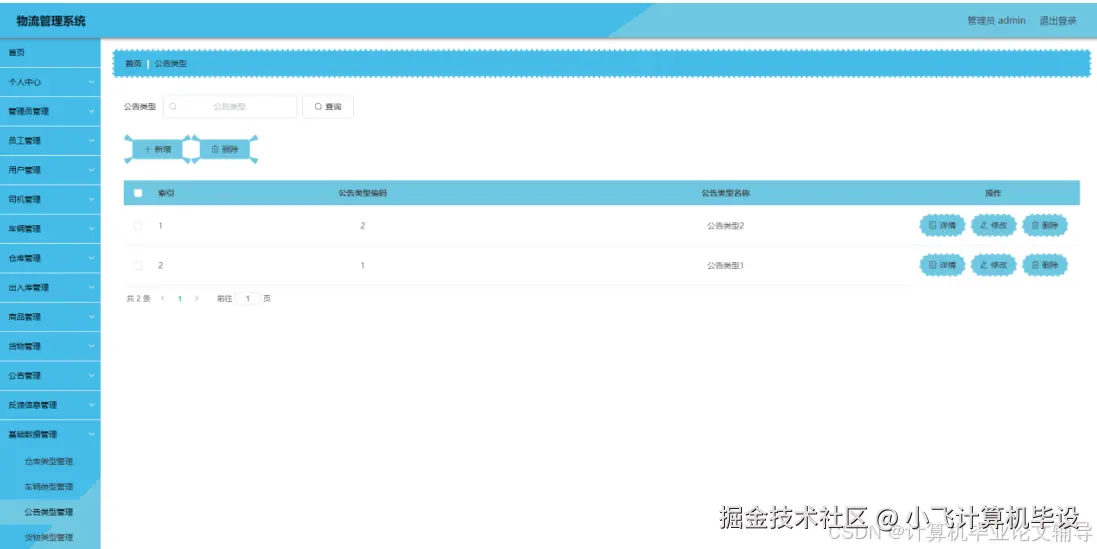Viewport: 1097px width, 549px height.
Task: Expand the 管理员管理 menu
Action: click(50, 111)
